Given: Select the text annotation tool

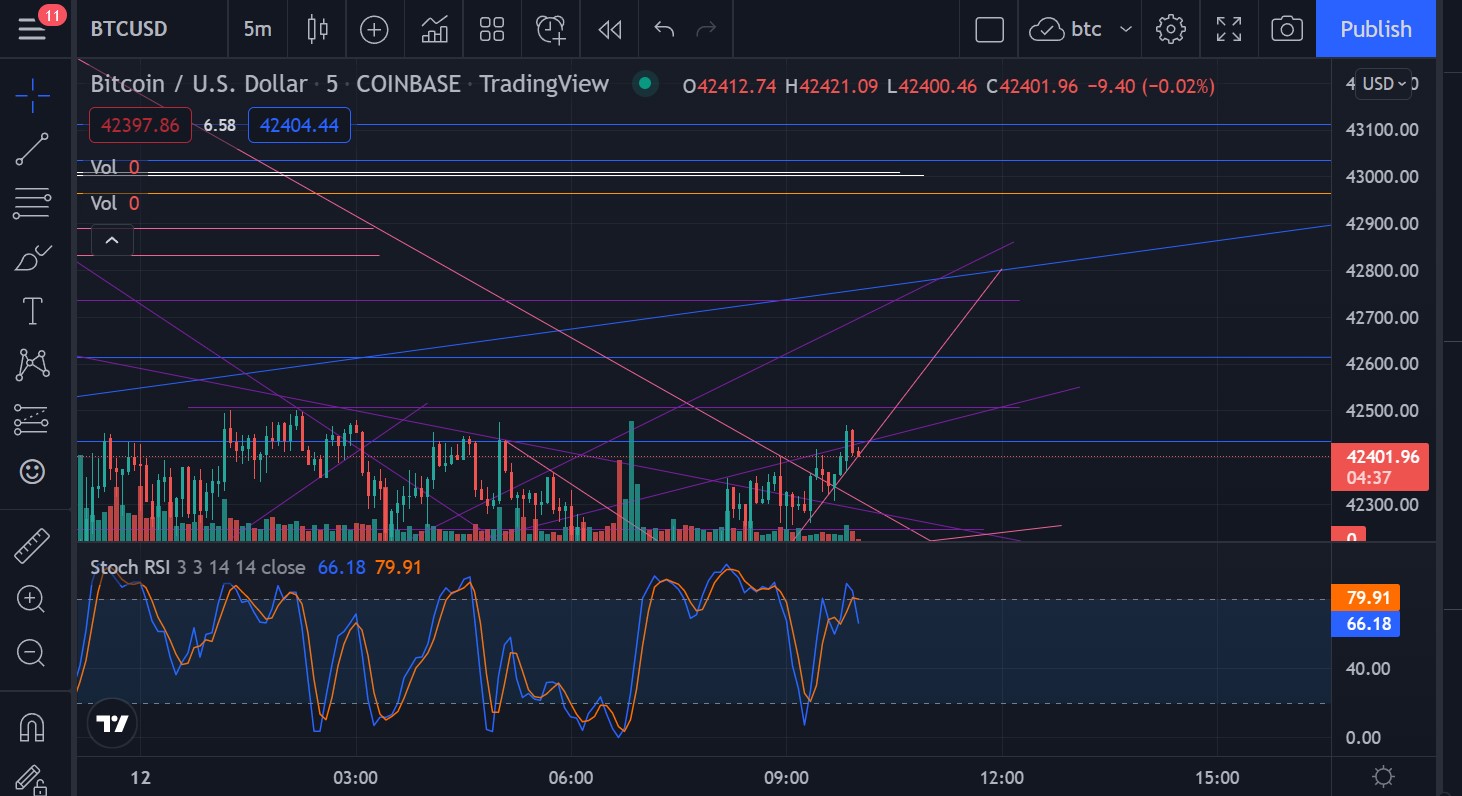Looking at the screenshot, I should point(32,311).
